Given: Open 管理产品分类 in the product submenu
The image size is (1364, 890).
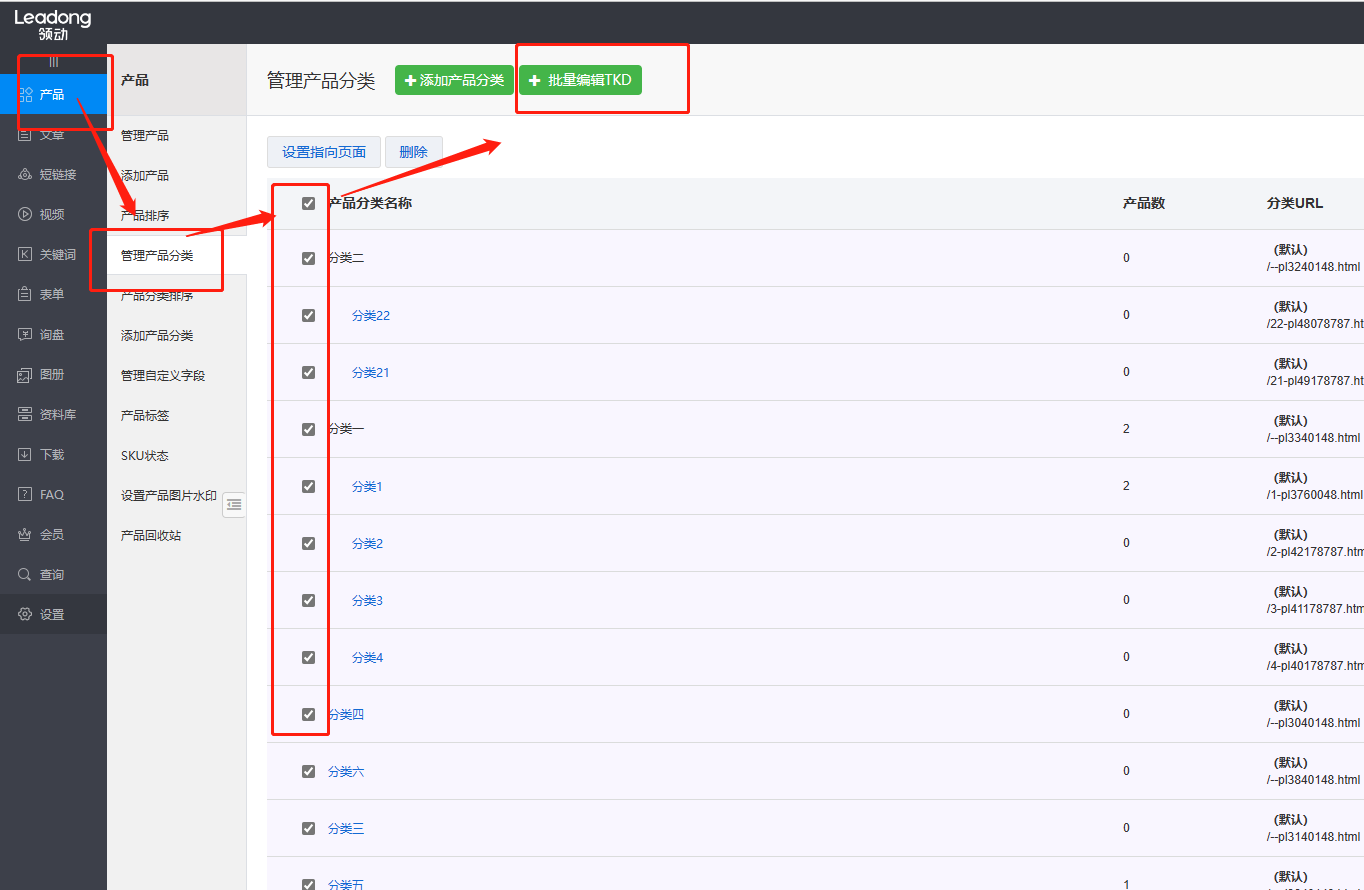Looking at the screenshot, I should pos(157,256).
